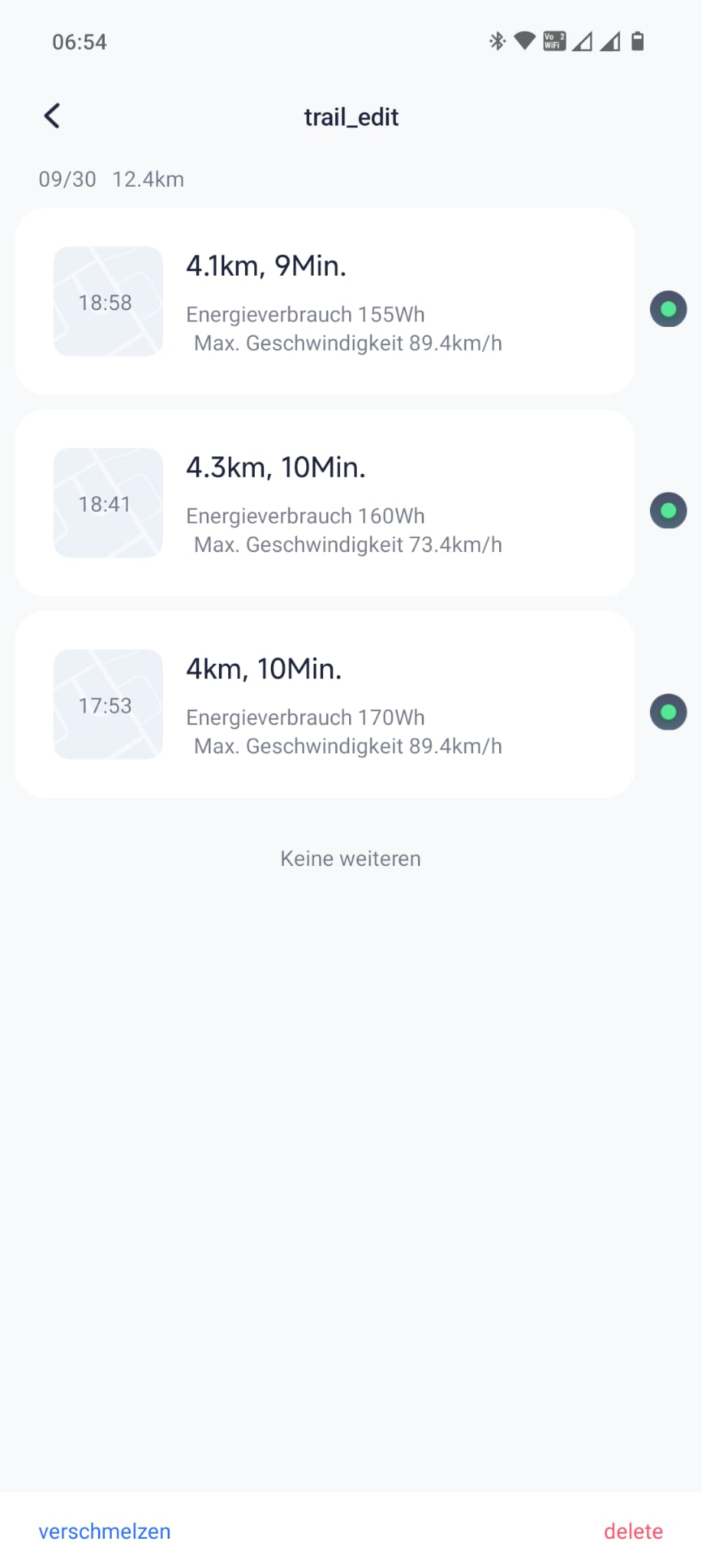The width and height of the screenshot is (702, 1568).
Task: Open the 18:58 map thumbnail
Action: coord(108,301)
